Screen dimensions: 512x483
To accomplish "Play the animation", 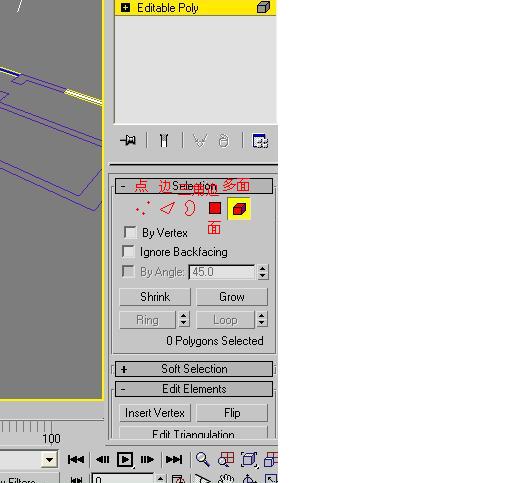I will pyautogui.click(x=125, y=460).
